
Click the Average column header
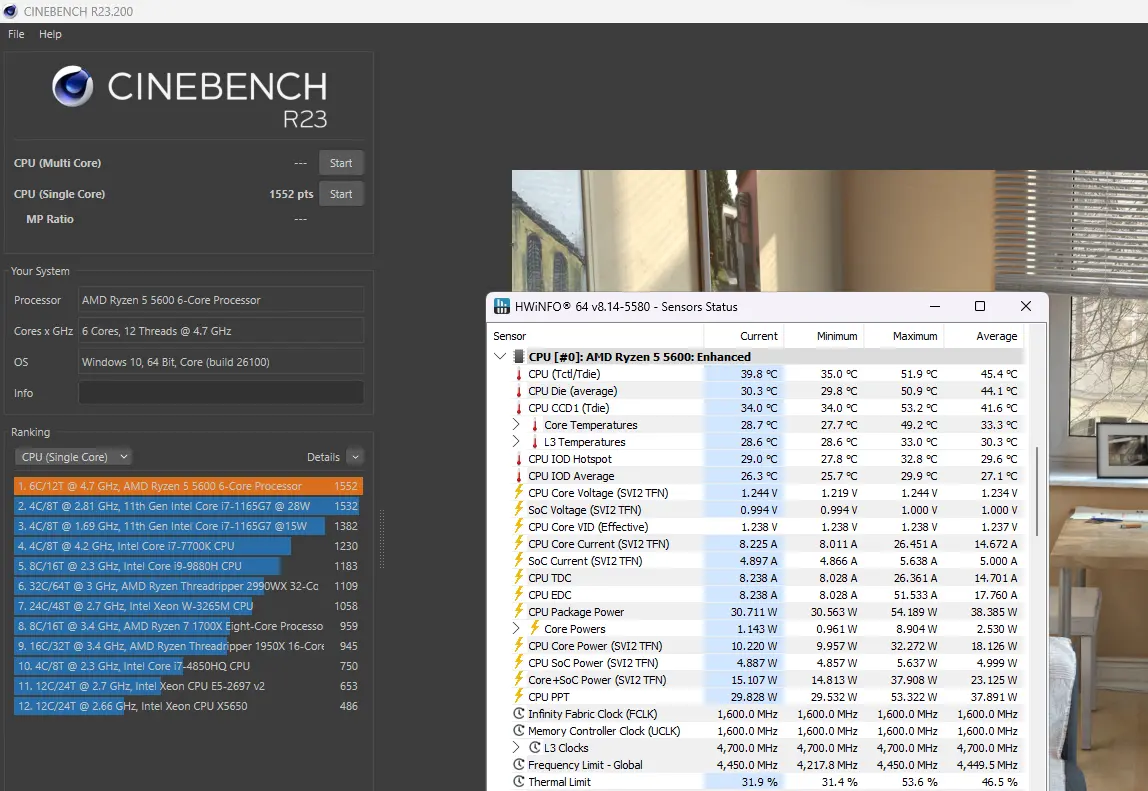pos(983,336)
